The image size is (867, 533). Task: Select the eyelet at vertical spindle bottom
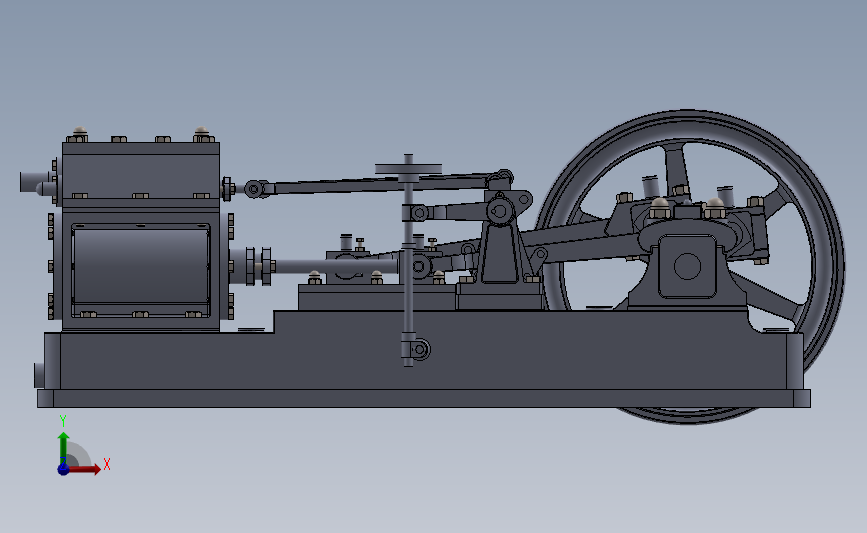(x=420, y=349)
